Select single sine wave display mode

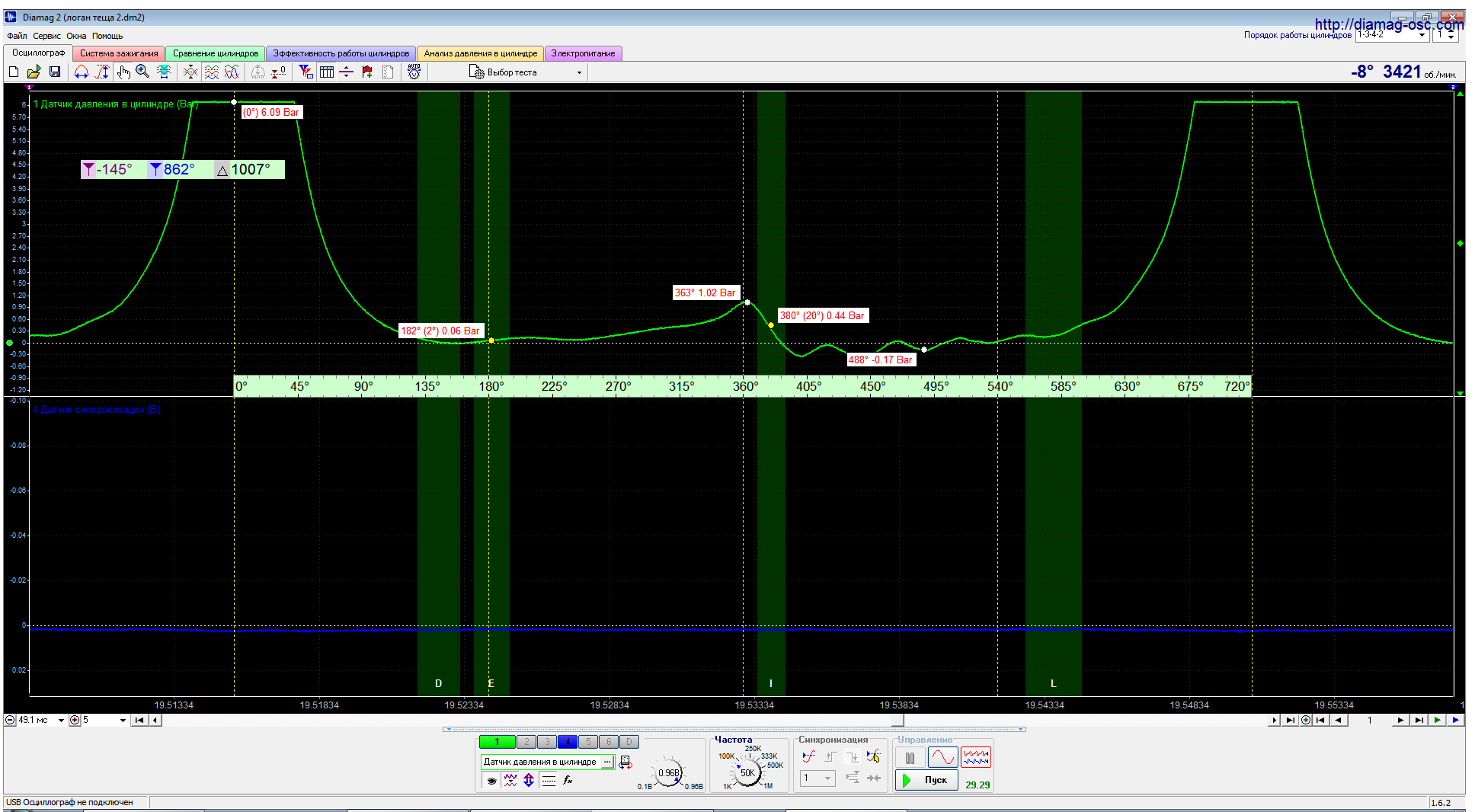click(942, 758)
